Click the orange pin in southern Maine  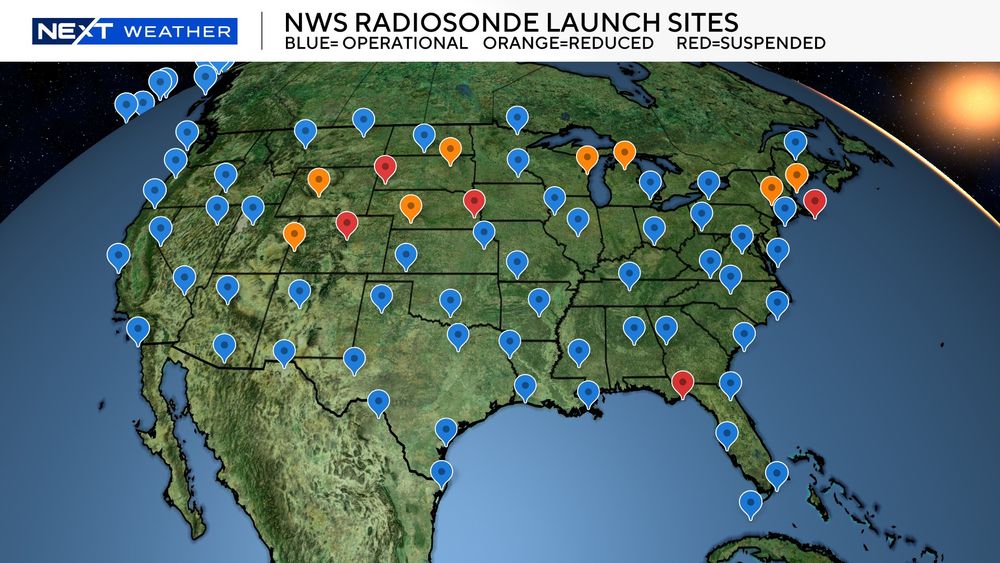[x=797, y=177]
